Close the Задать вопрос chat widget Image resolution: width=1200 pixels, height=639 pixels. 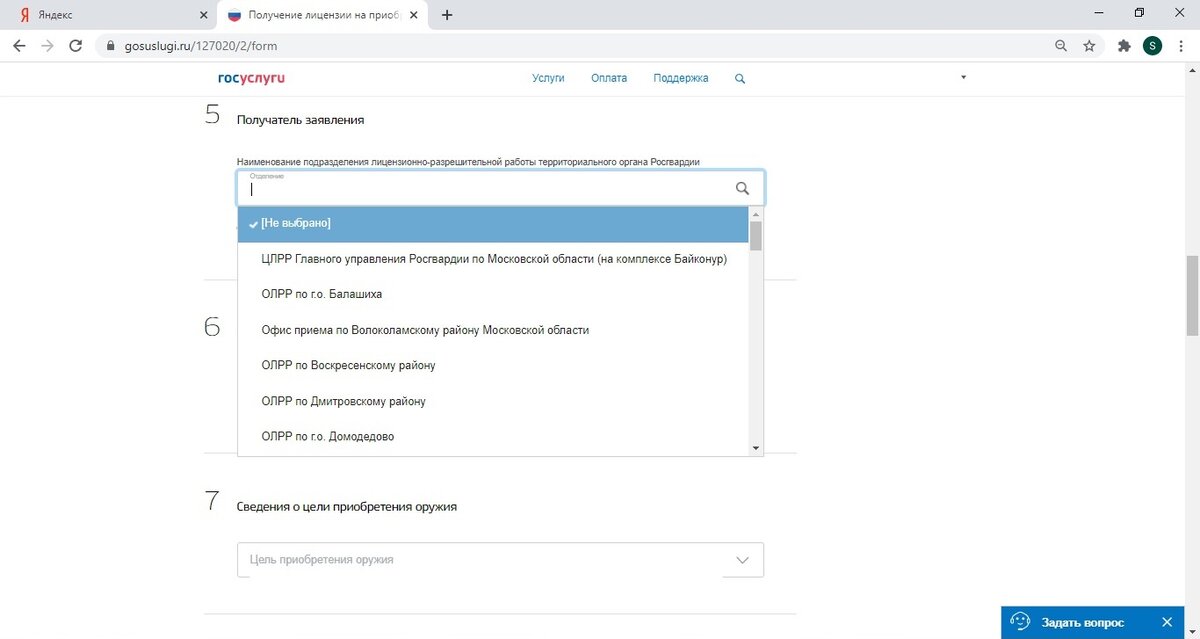pos(1167,622)
